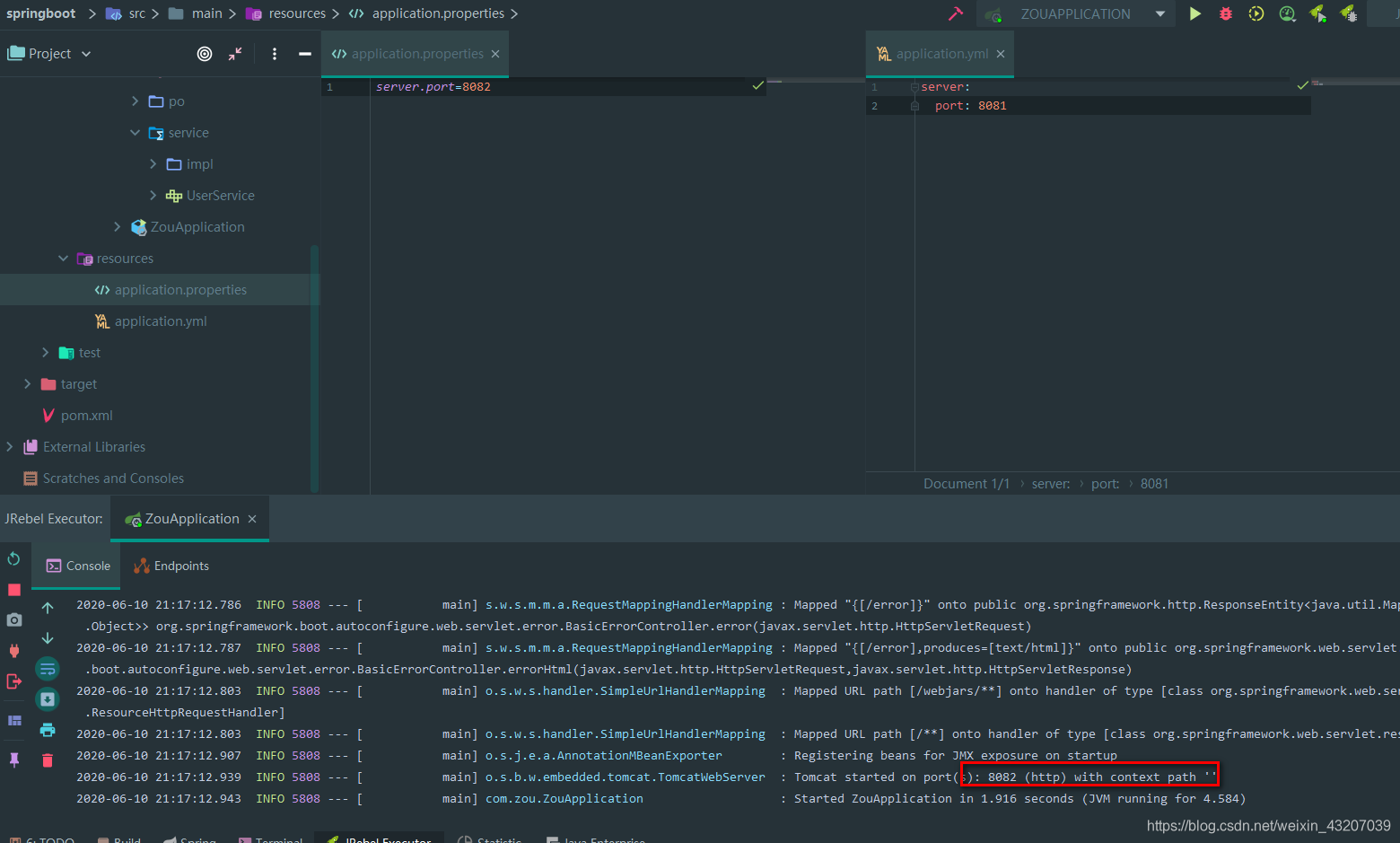Open the Endpoints tab
Screen dimensions: 1400x843
point(171,566)
